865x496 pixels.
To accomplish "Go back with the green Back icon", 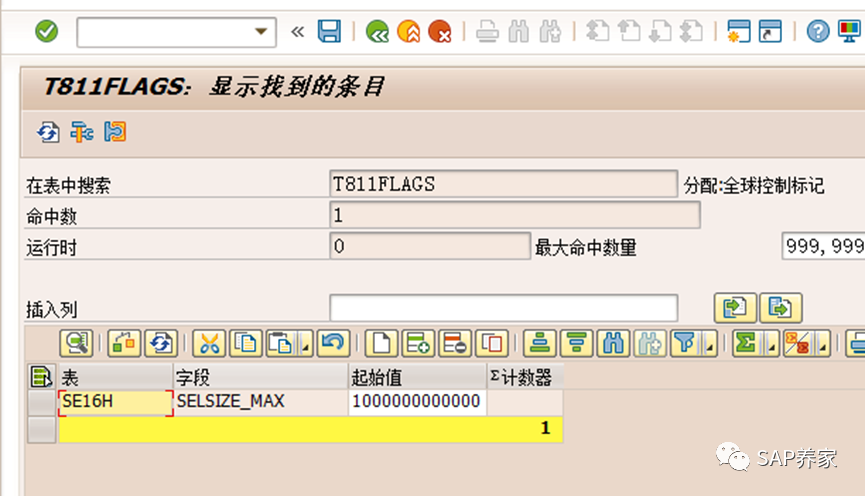I will [x=377, y=31].
